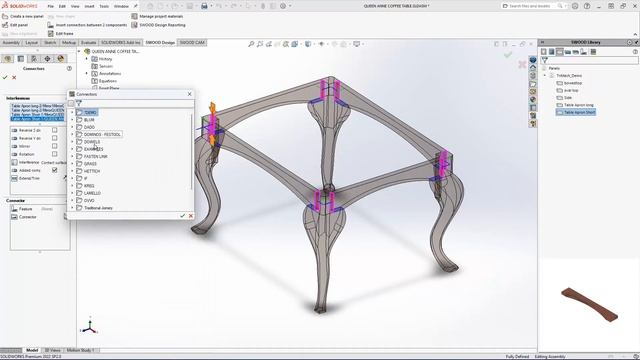
Task: Switch to the Sketch tab
Action: [x=50, y=42]
